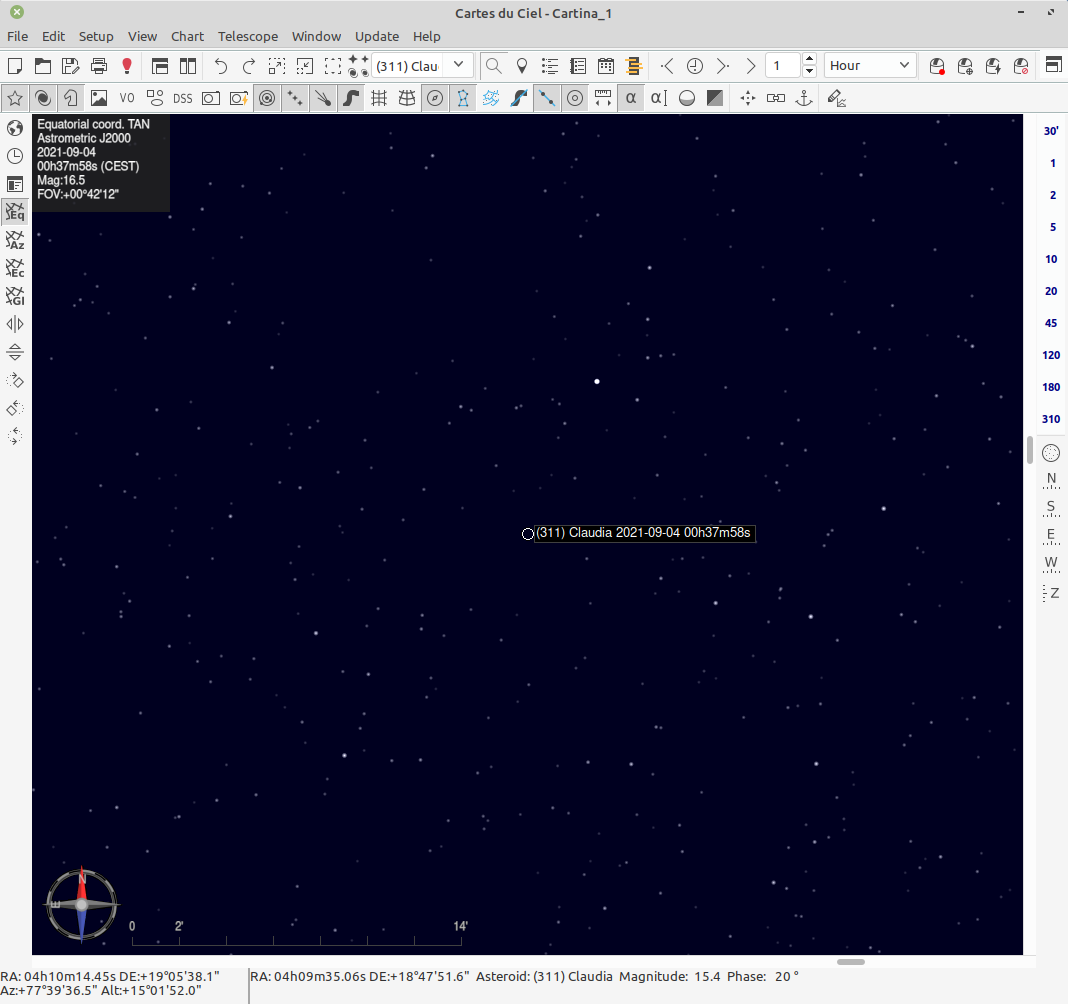This screenshot has width=1068, height=1004.
Task: Open the Chart menu
Action: (x=187, y=36)
